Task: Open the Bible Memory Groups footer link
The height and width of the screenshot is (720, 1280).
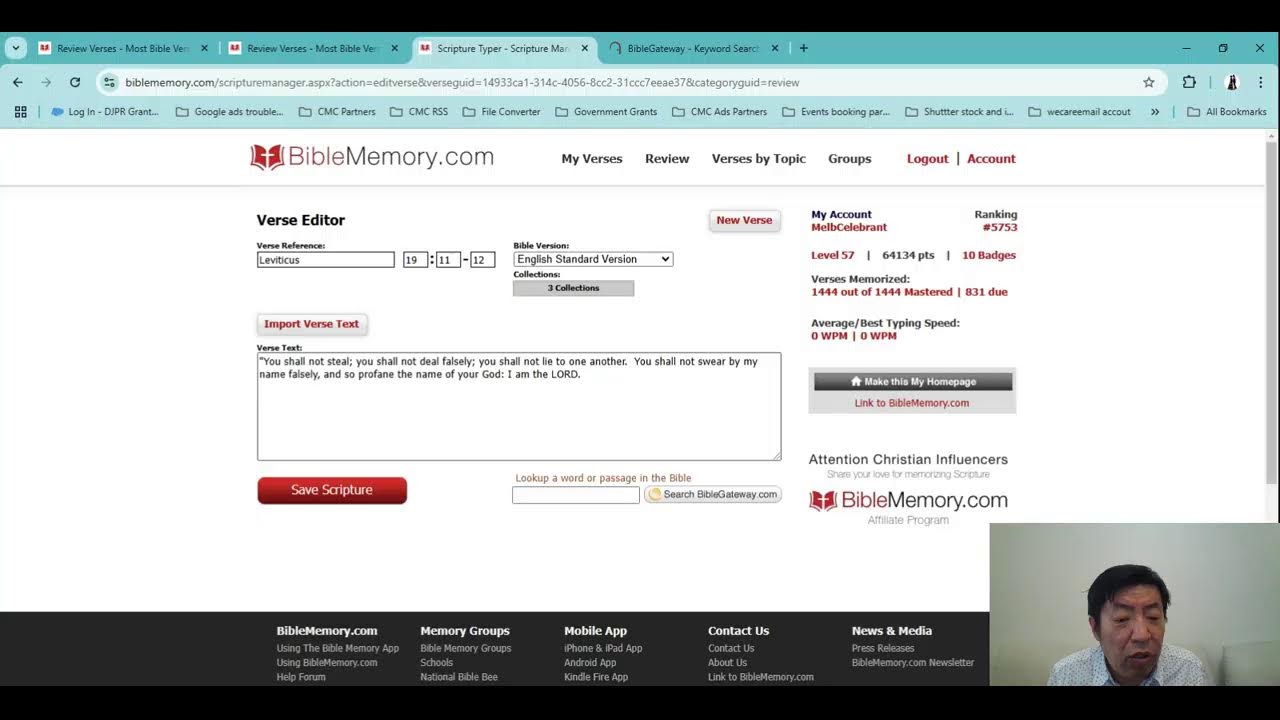Action: pyautogui.click(x=466, y=648)
